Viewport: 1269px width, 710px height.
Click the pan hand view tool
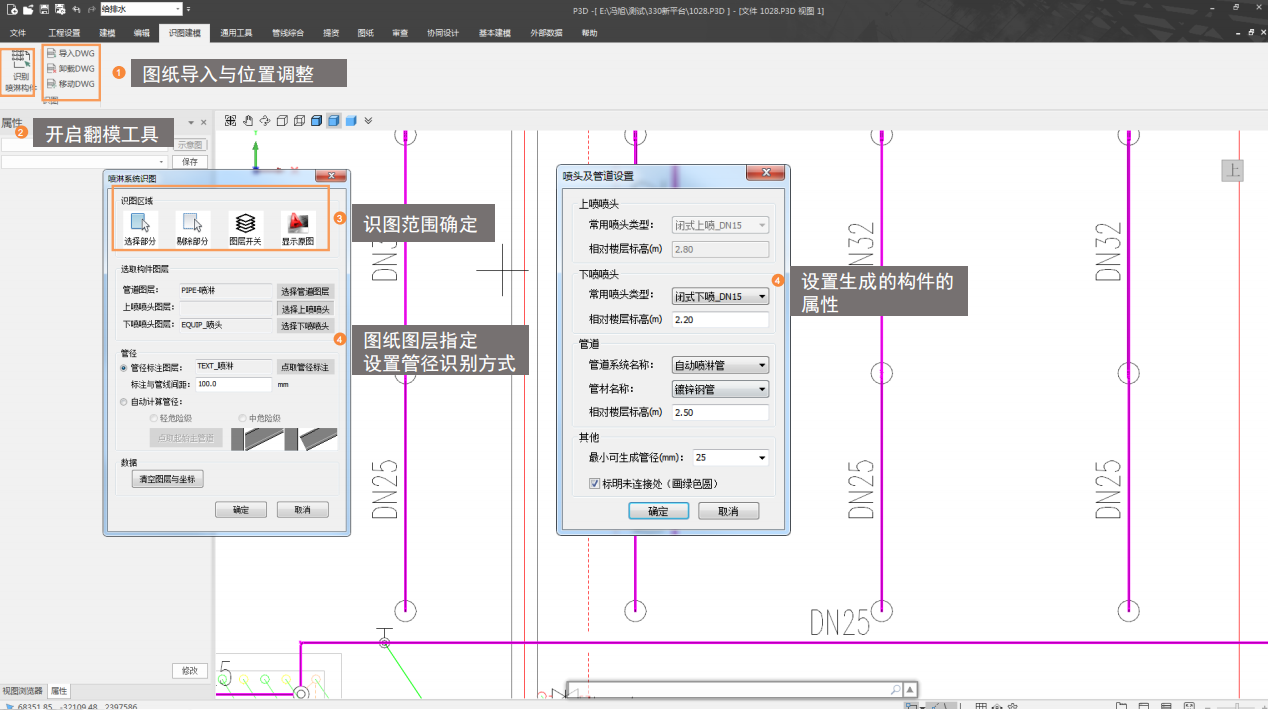(x=248, y=121)
